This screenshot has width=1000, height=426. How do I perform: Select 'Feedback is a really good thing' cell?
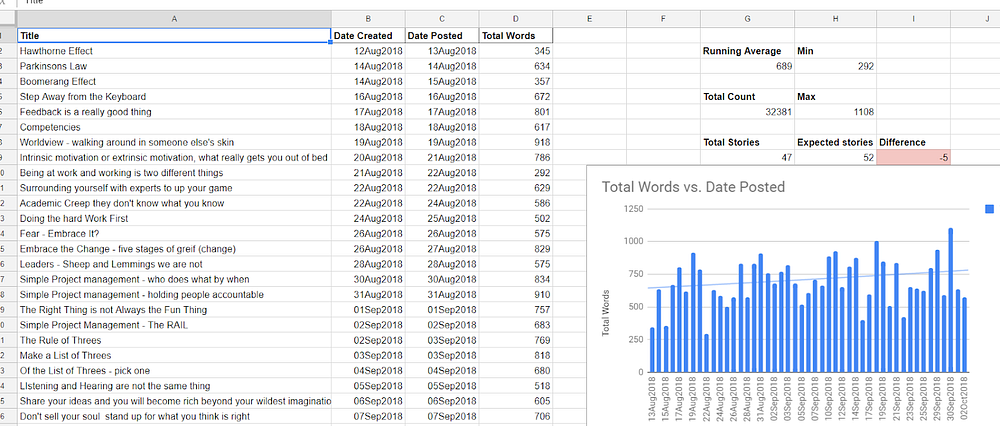click(174, 112)
